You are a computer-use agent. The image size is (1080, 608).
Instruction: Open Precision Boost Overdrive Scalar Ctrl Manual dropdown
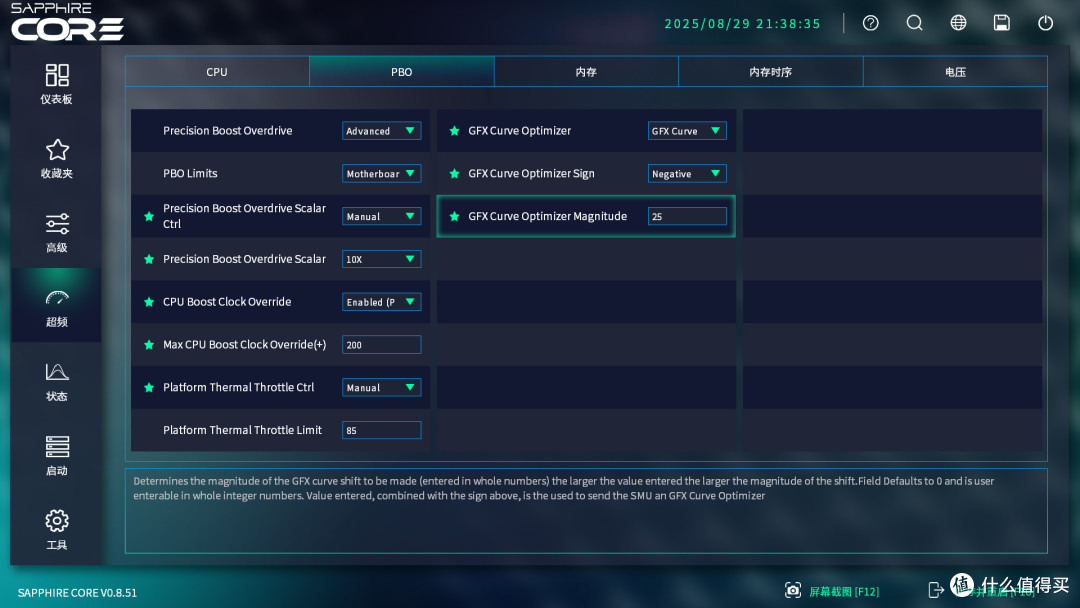pos(382,216)
